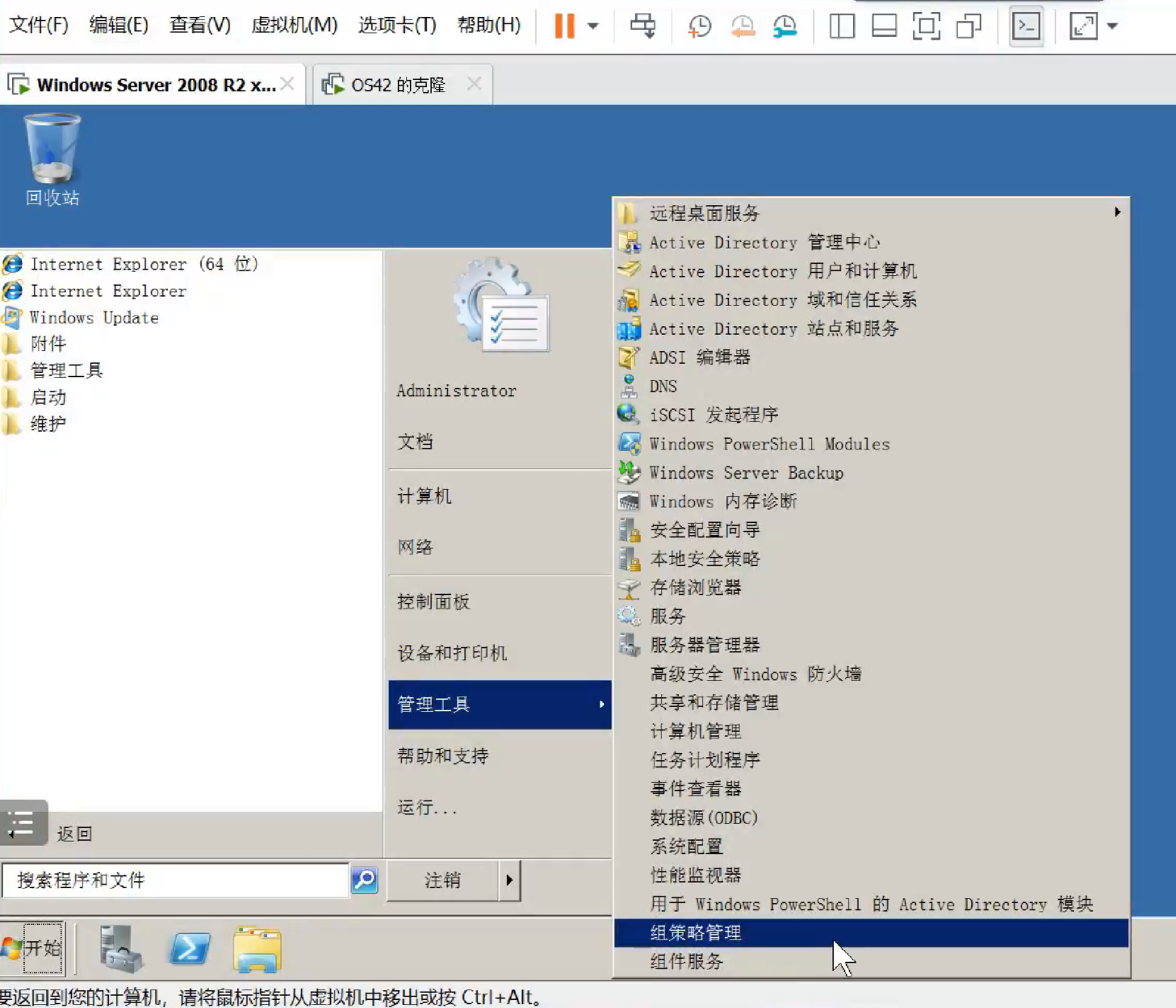Viewport: 1176px width, 1008px height.
Task: Click the VMware pause button icon
Action: tap(564, 26)
